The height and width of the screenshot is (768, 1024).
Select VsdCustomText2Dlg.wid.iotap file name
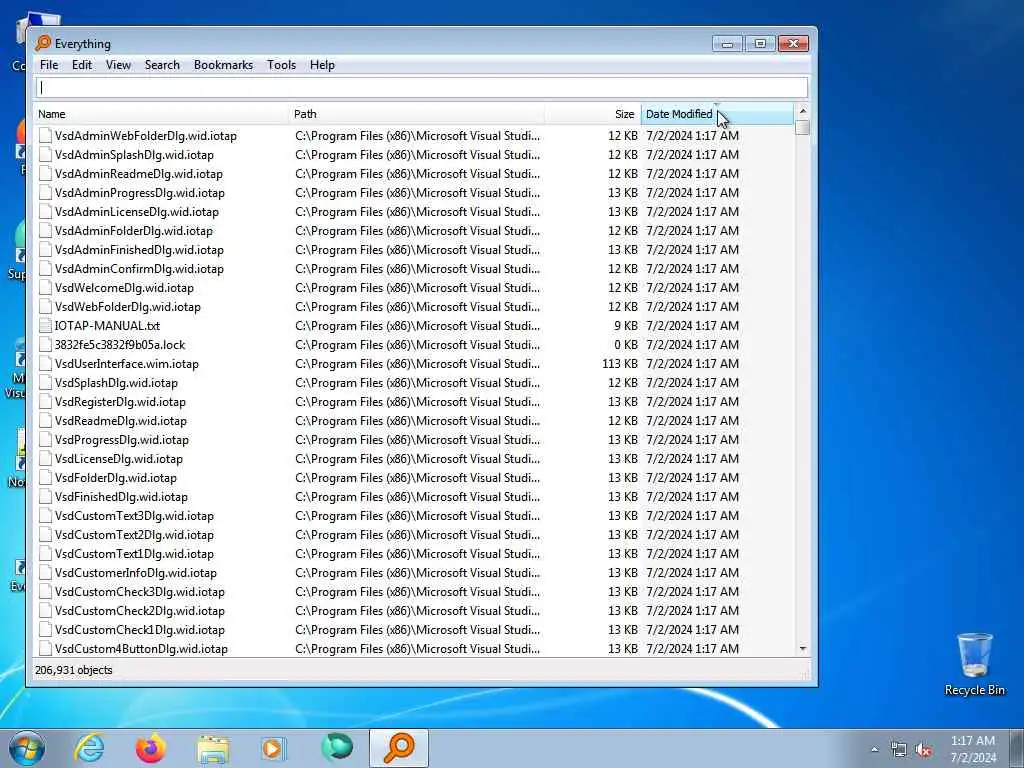[134, 534]
